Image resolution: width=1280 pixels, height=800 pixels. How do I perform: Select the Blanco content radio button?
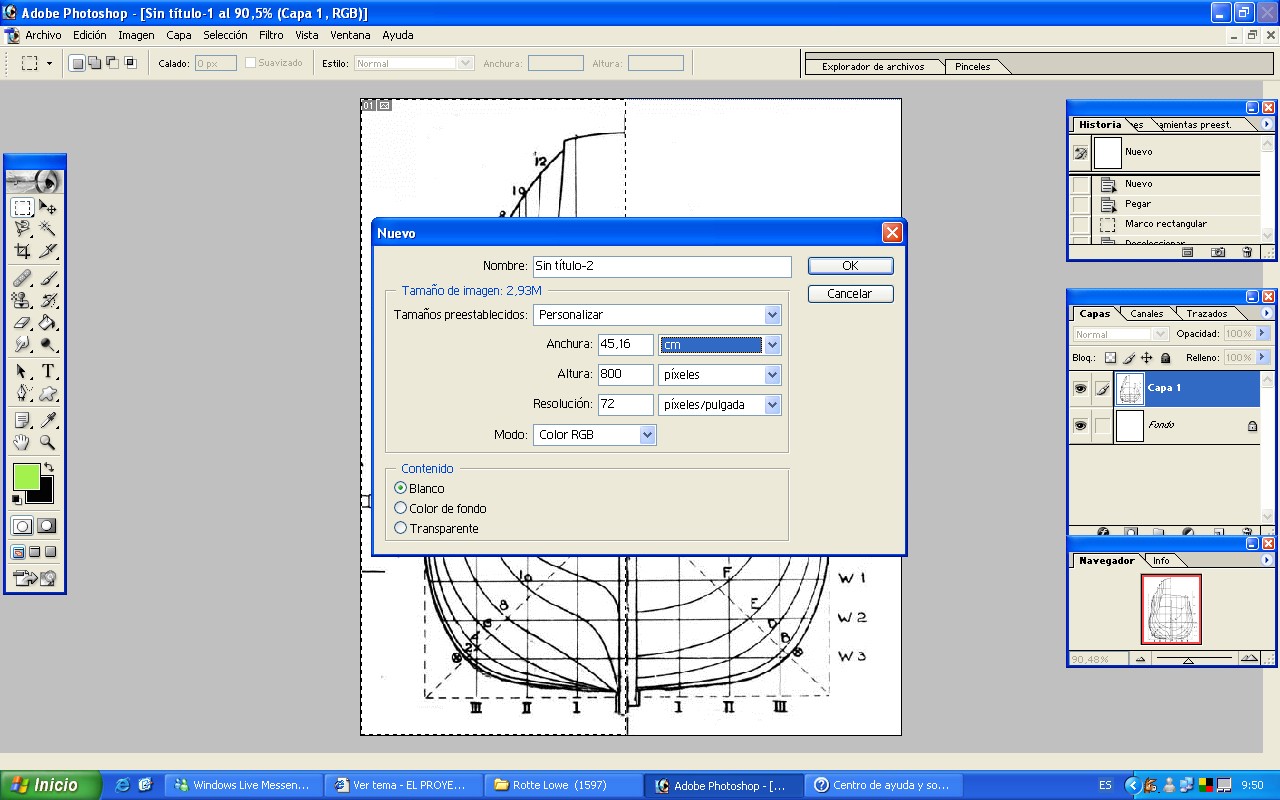(x=401, y=488)
